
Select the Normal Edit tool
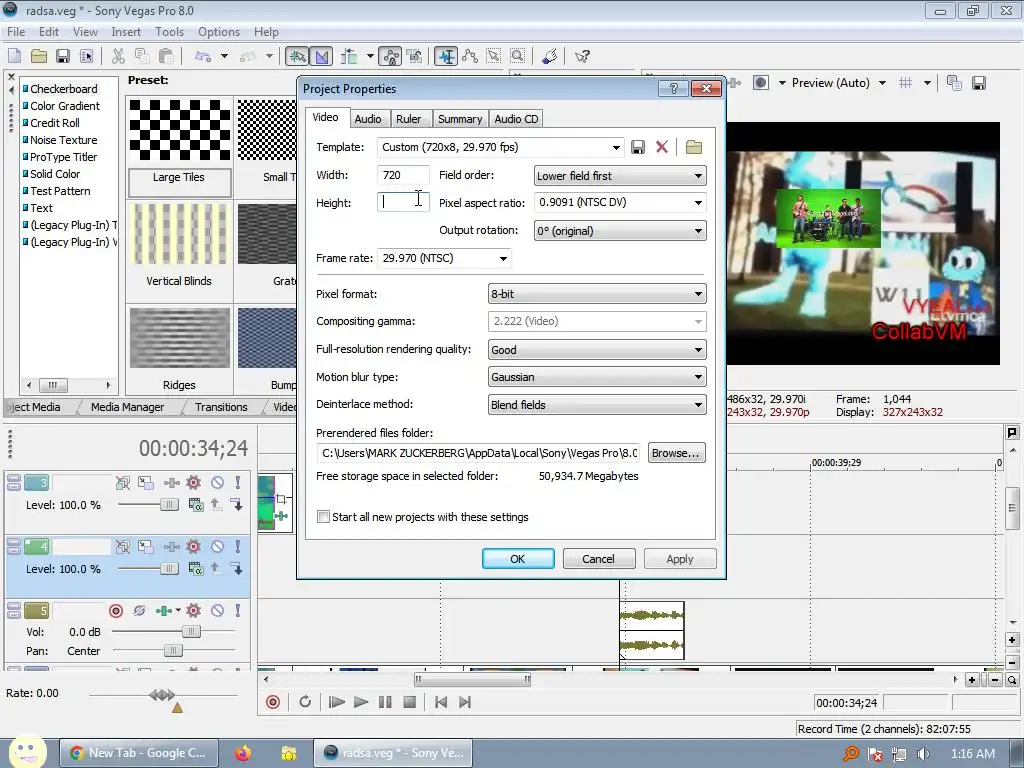tap(447, 56)
